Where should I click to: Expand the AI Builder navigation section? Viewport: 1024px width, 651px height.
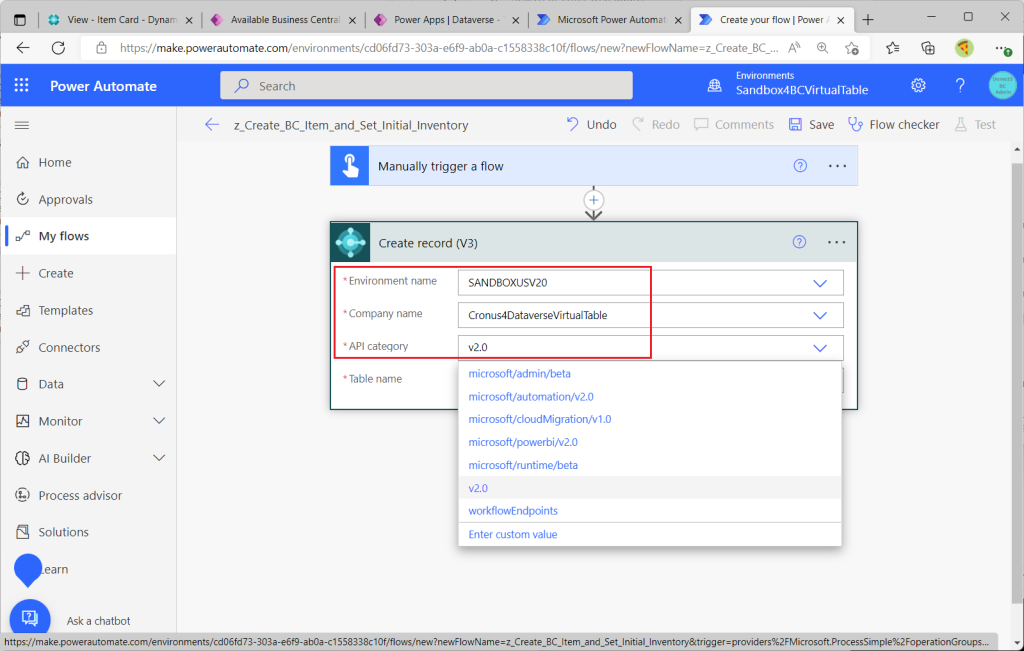click(159, 458)
